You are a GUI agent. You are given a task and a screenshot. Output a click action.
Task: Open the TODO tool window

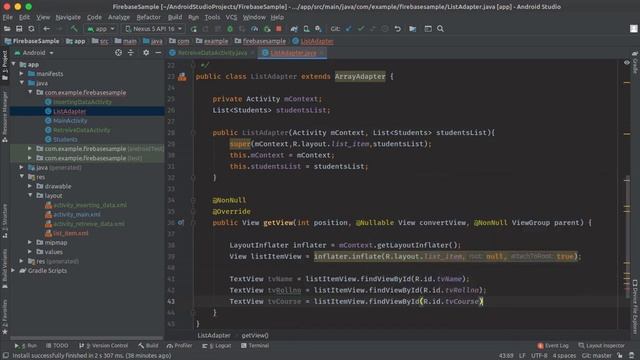(57, 346)
